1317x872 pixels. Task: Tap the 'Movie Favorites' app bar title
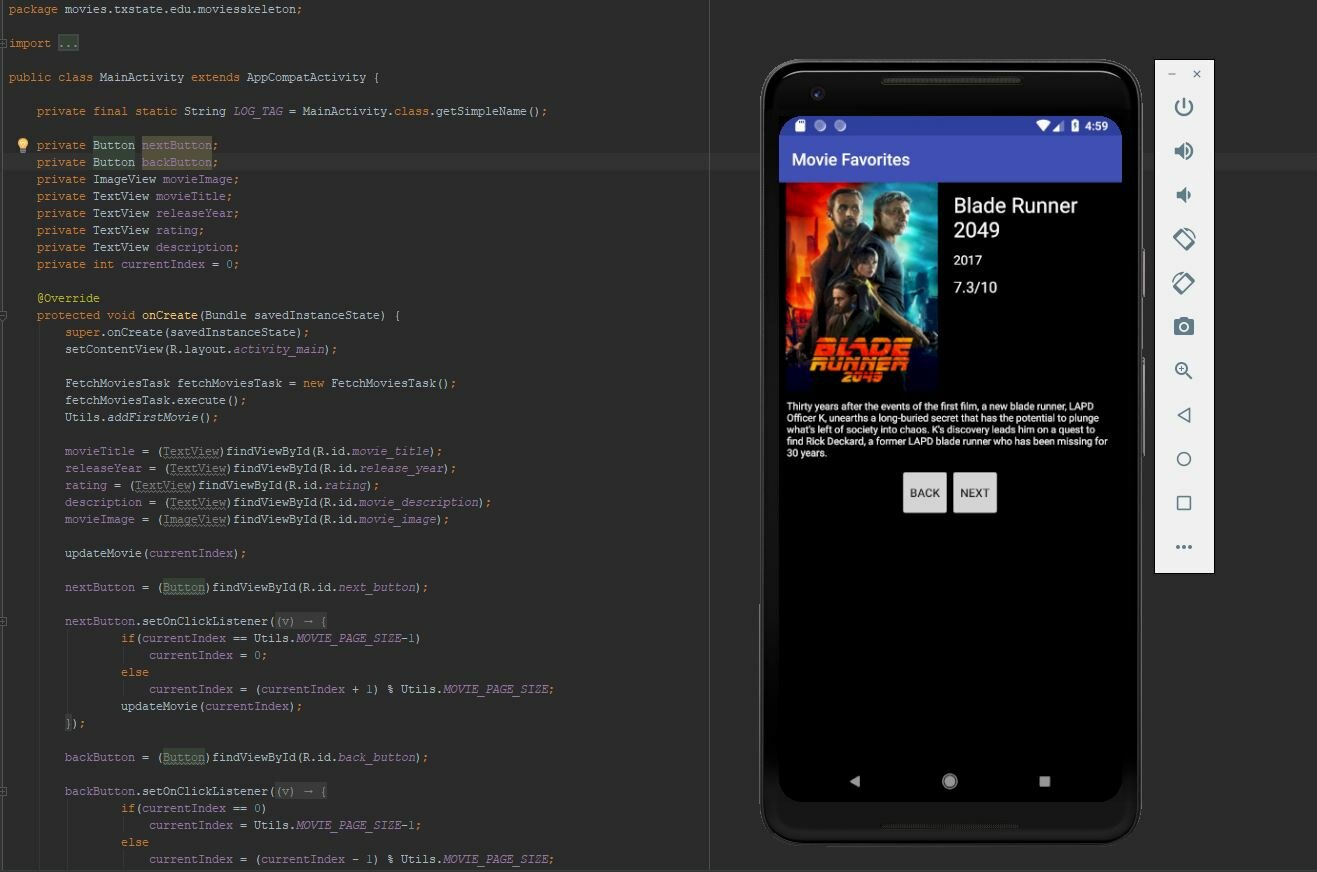(x=851, y=160)
